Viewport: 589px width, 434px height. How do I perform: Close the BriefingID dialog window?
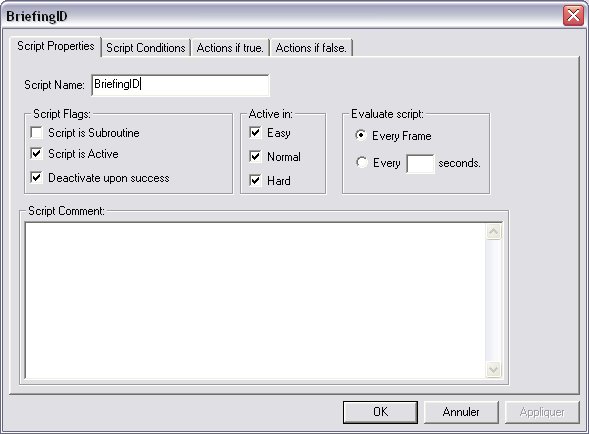[573, 16]
